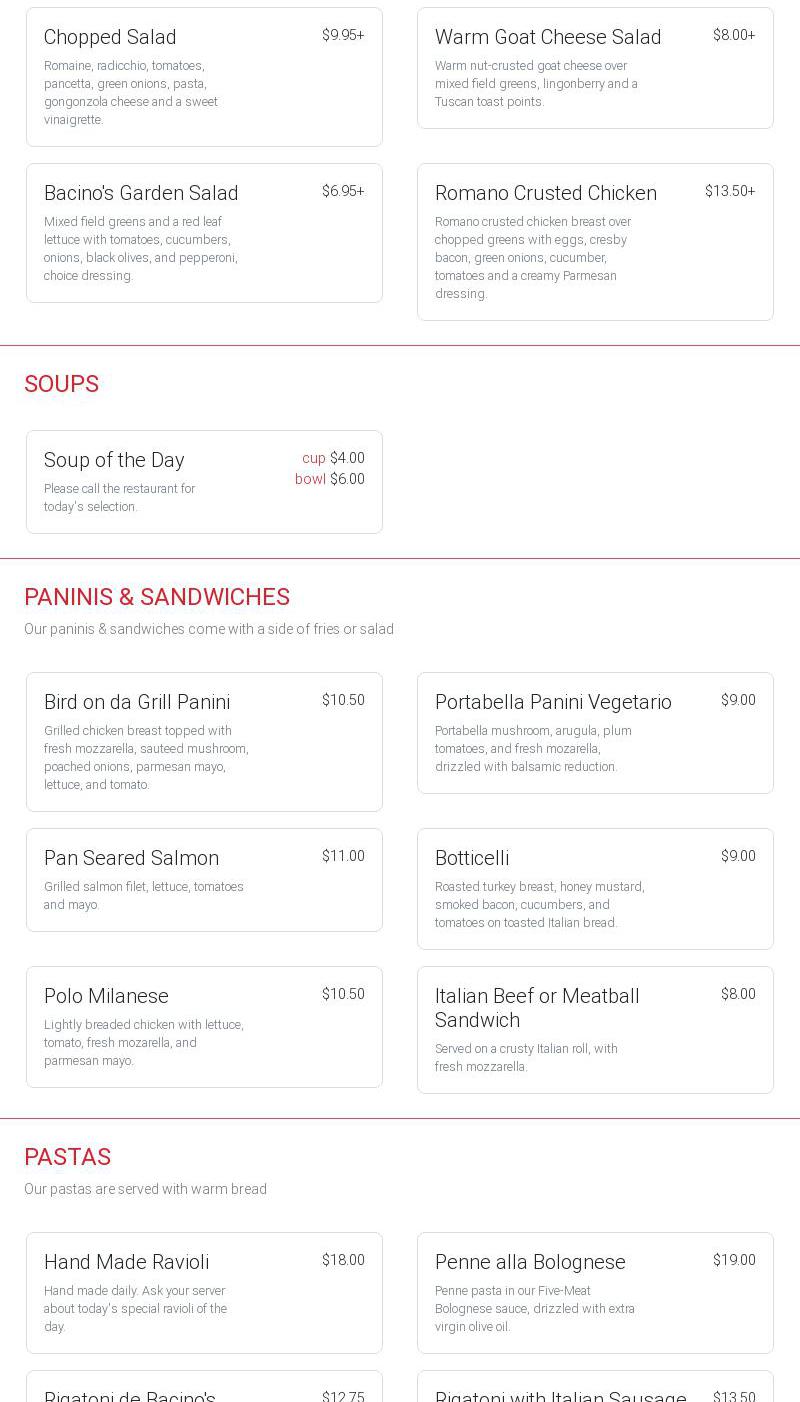Click the Romano Crusted Chicken item
800x1402 pixels.
pyautogui.click(x=595, y=242)
